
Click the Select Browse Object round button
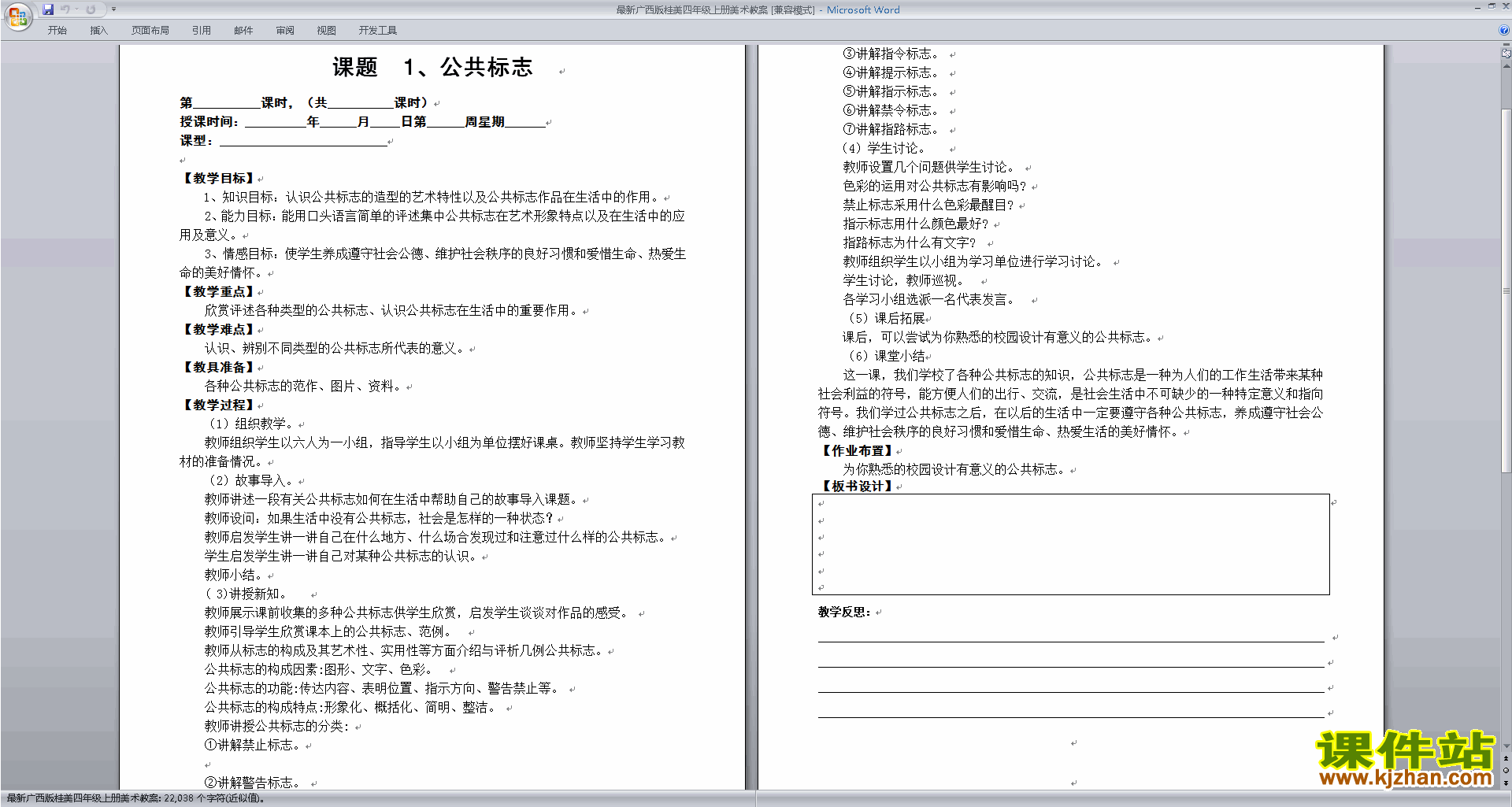[x=1506, y=771]
